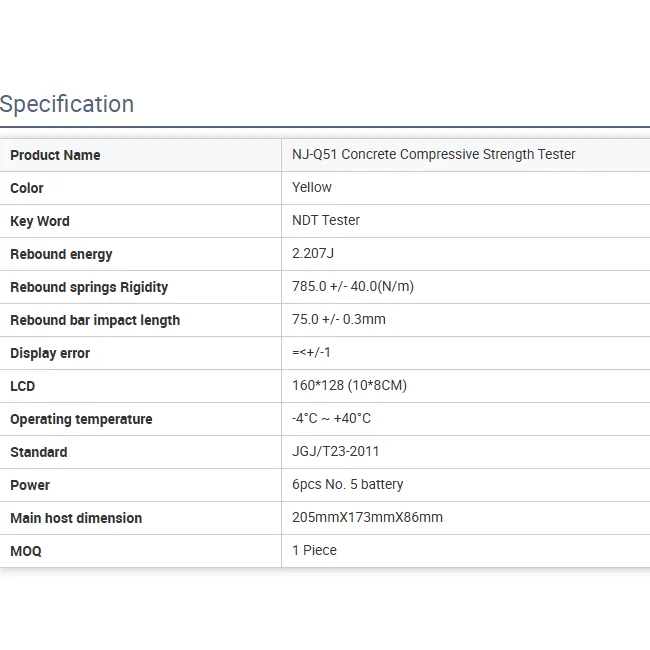Screen dimensions: 650x650
Task: Click the Rebound bar impact length label
Action: pos(95,320)
